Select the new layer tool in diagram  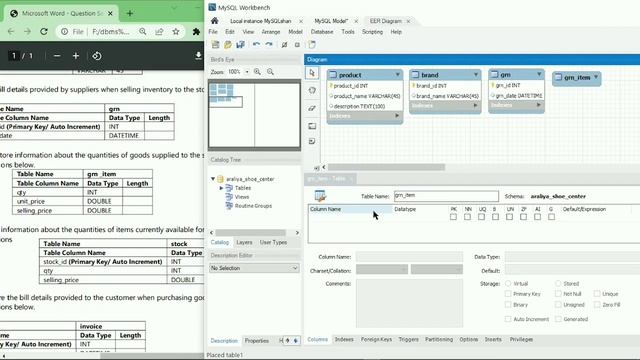(312, 126)
